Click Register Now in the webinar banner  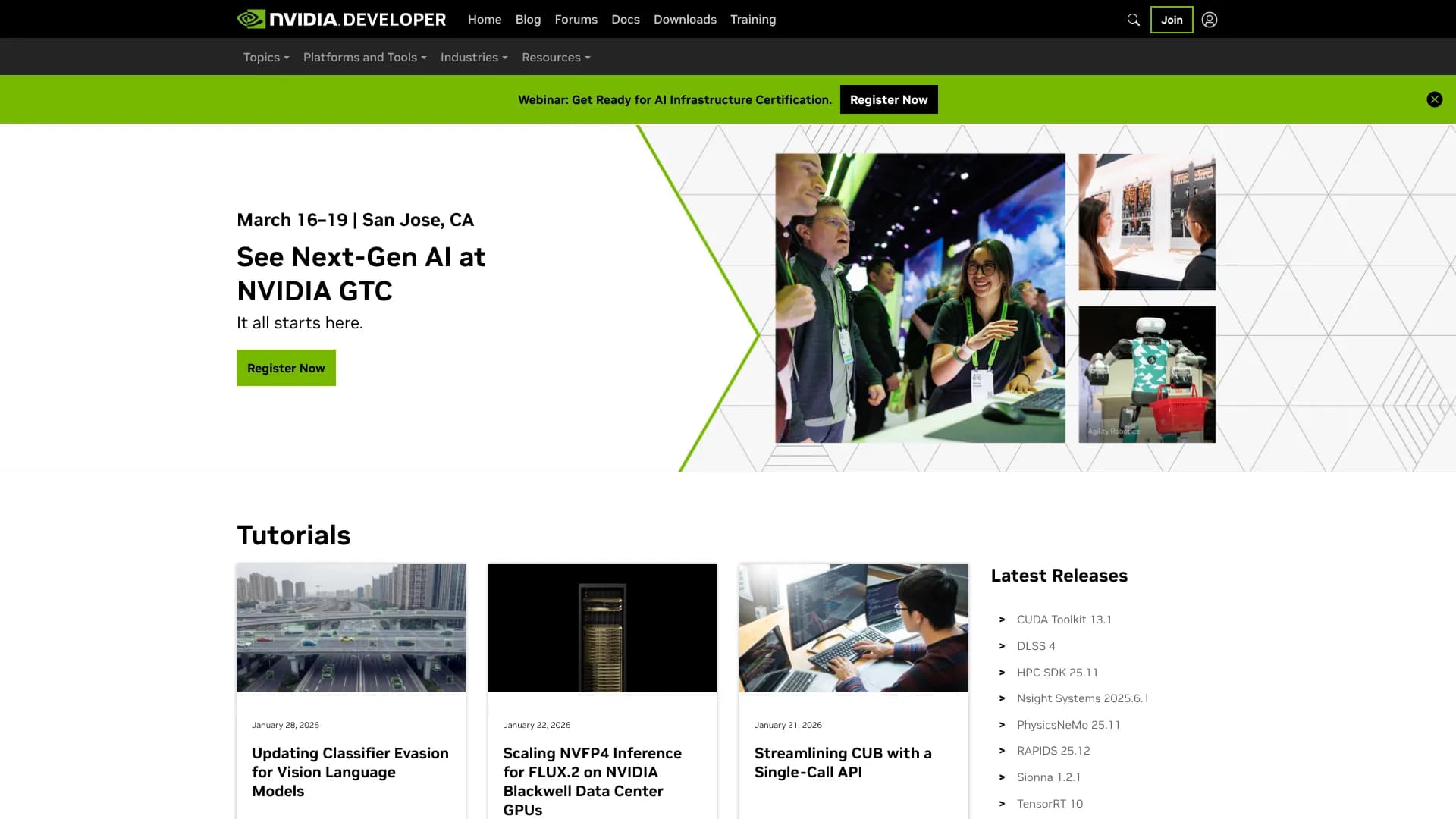[888, 99]
